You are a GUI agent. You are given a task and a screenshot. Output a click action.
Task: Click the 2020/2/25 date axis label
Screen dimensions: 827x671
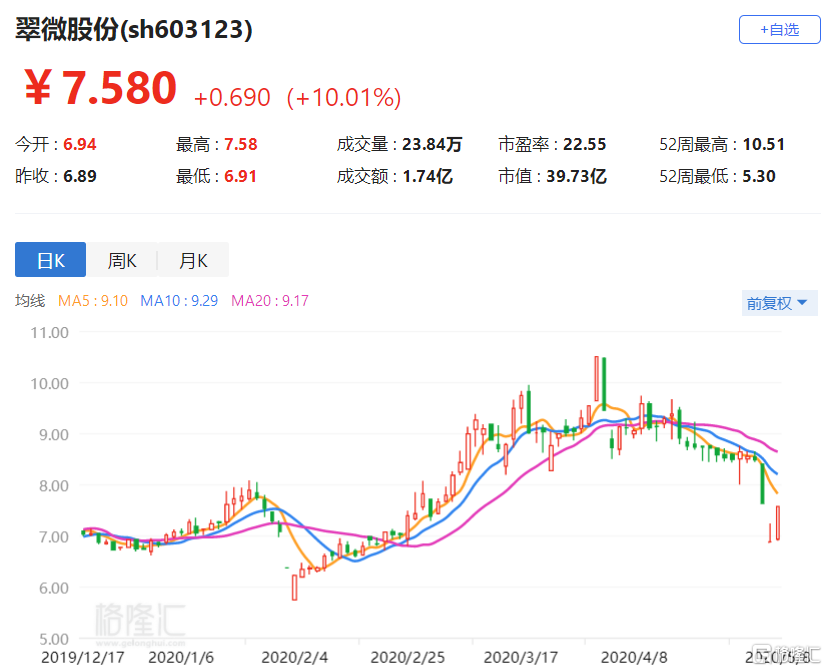click(407, 658)
